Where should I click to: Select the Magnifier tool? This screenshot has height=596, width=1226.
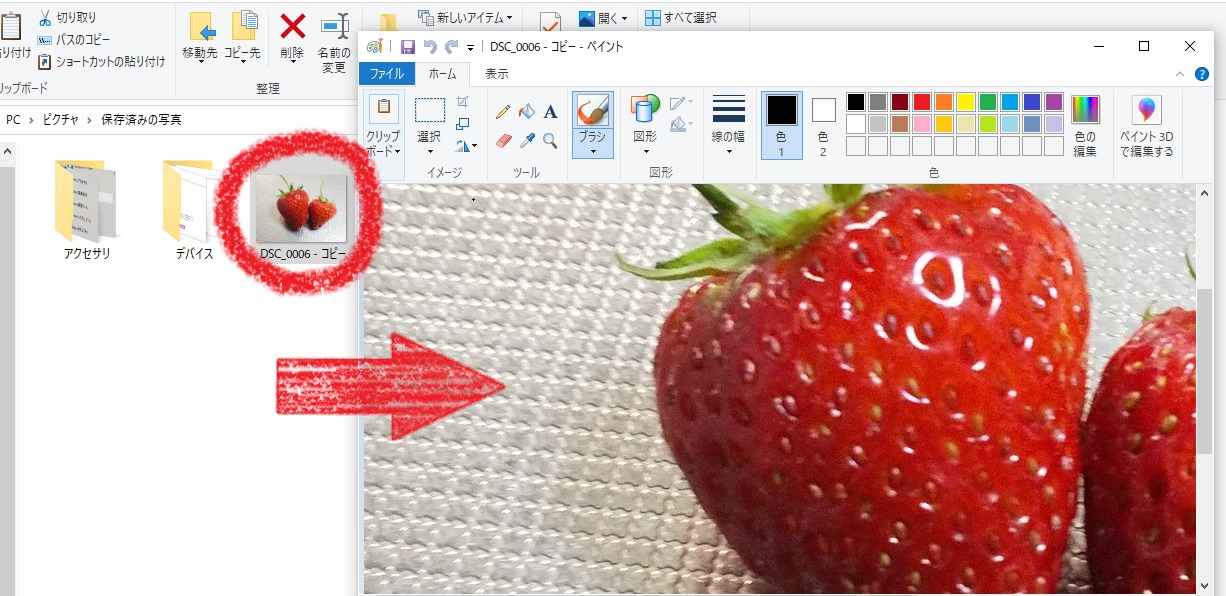550,140
